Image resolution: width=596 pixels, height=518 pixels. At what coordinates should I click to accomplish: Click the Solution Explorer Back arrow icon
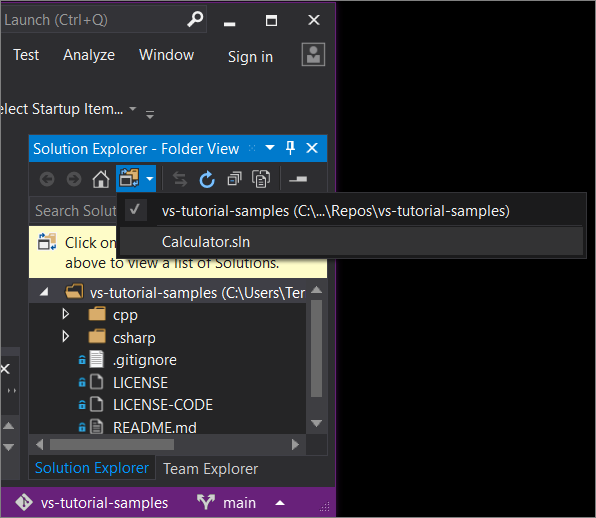pyautogui.click(x=47, y=179)
